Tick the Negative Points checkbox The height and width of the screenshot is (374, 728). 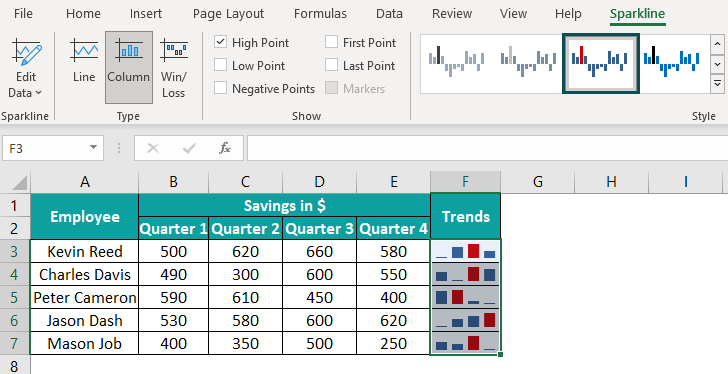tap(220, 88)
